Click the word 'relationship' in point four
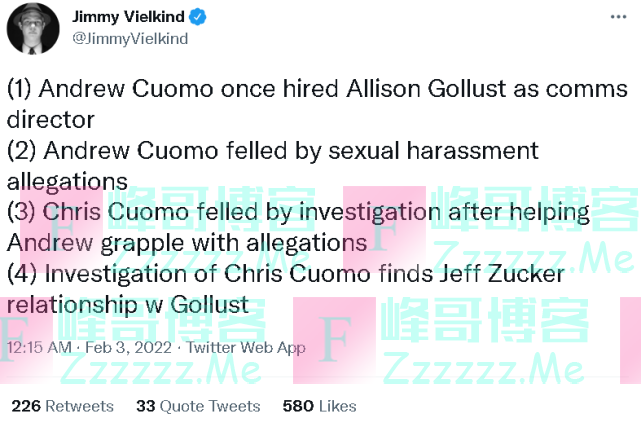This screenshot has width=641, height=427. (x=80, y=303)
